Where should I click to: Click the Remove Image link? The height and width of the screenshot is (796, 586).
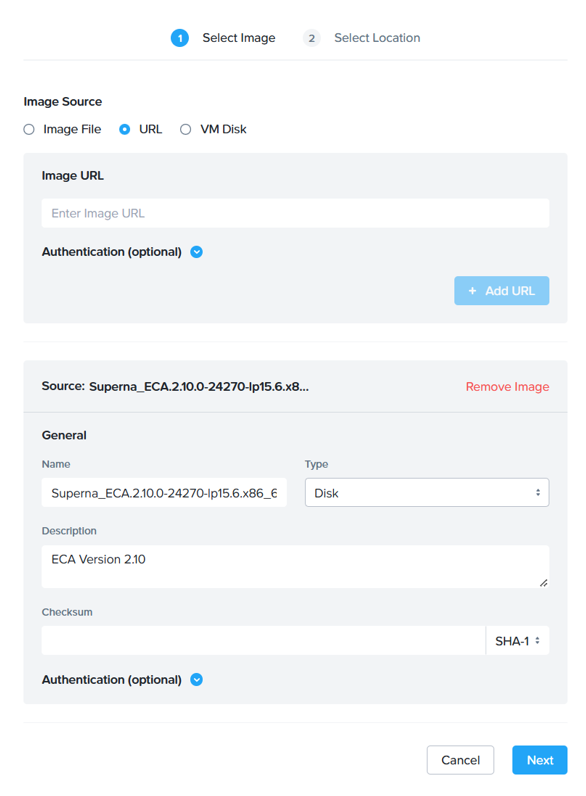[x=507, y=387]
